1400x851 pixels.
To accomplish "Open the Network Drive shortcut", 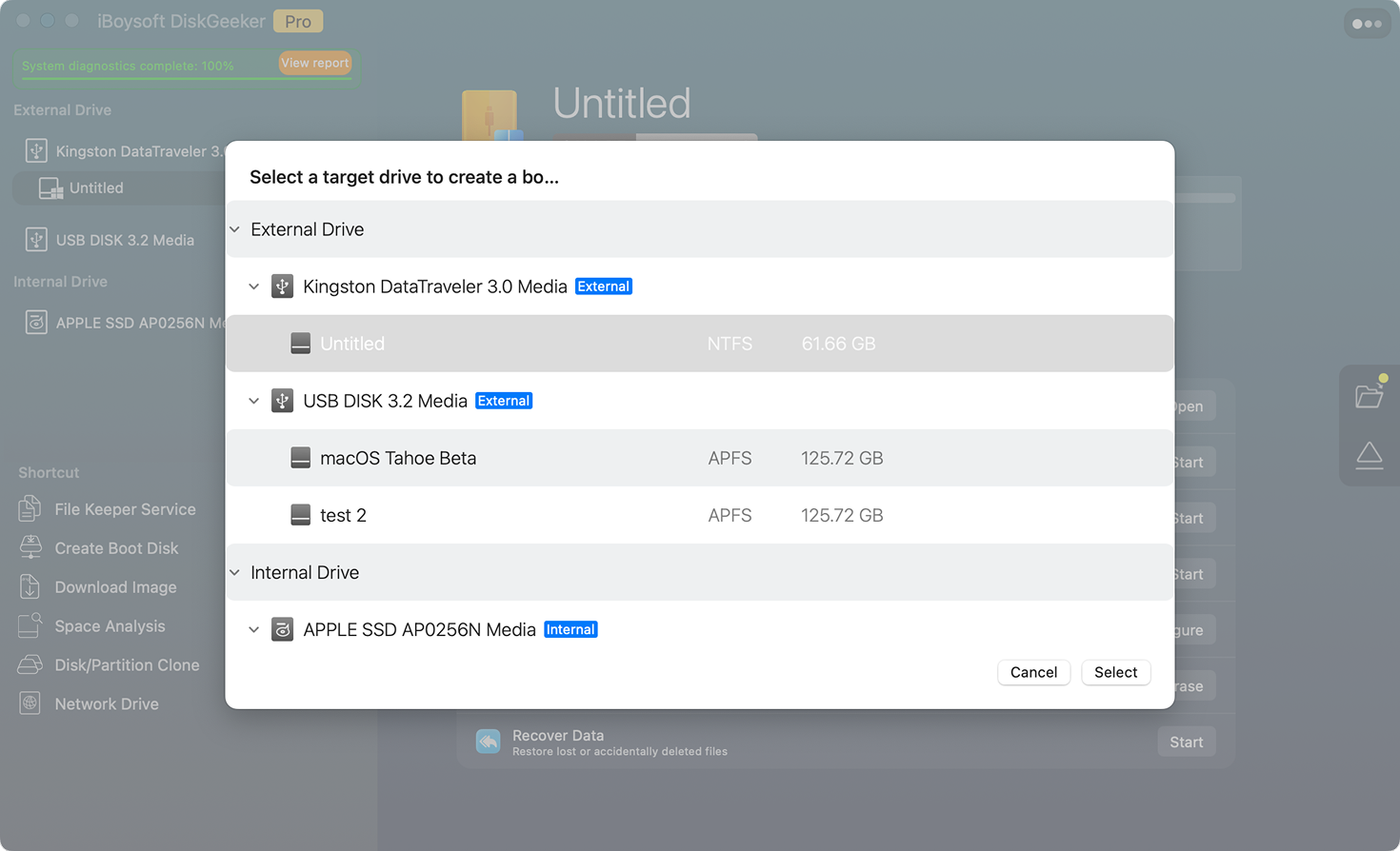I will click(x=106, y=704).
